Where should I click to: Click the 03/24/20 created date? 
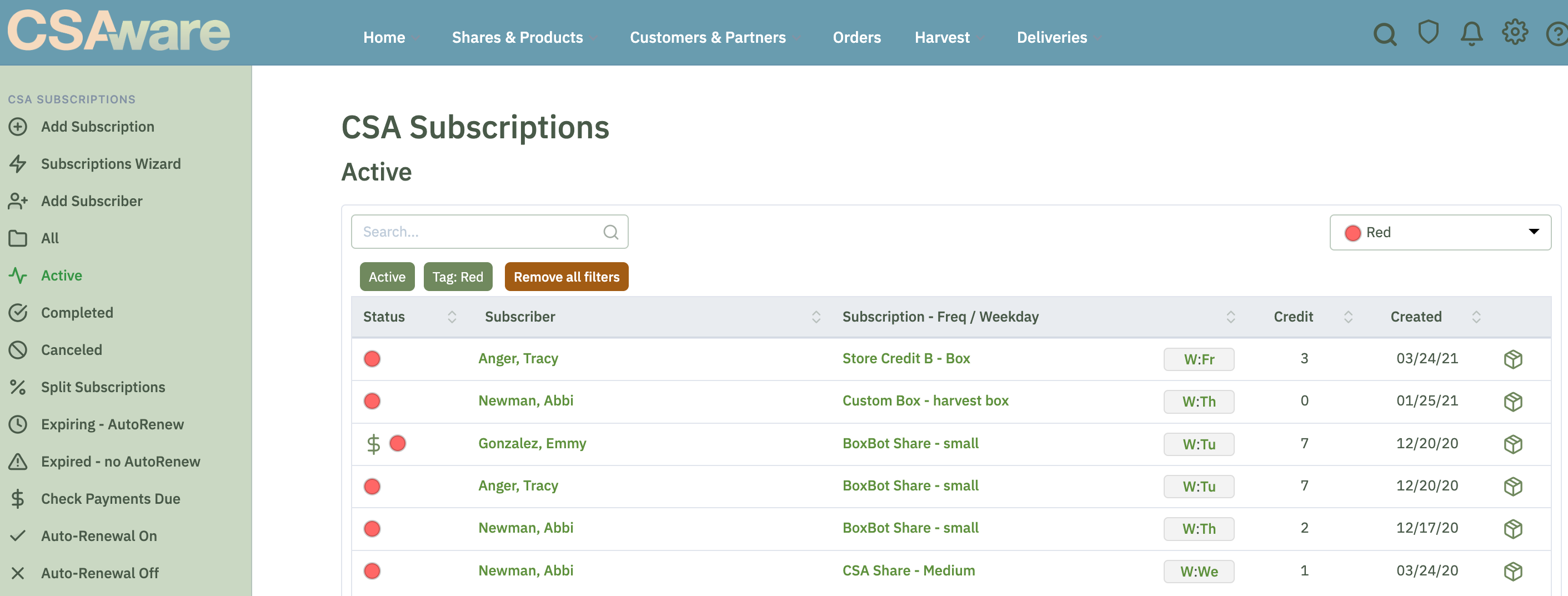tap(1427, 570)
